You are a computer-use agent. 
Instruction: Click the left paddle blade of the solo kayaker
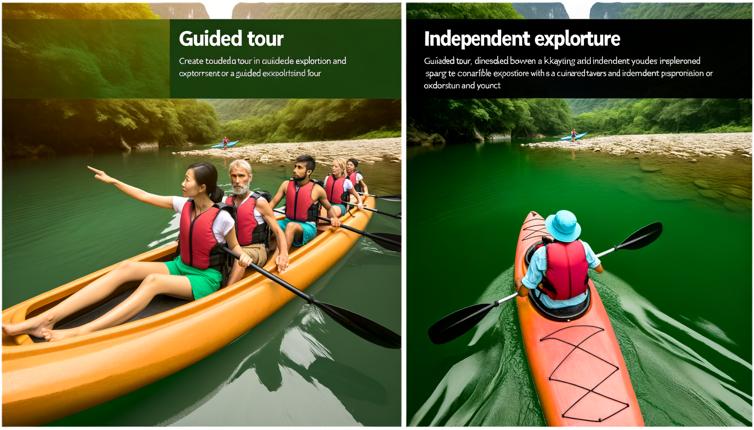(x=457, y=323)
